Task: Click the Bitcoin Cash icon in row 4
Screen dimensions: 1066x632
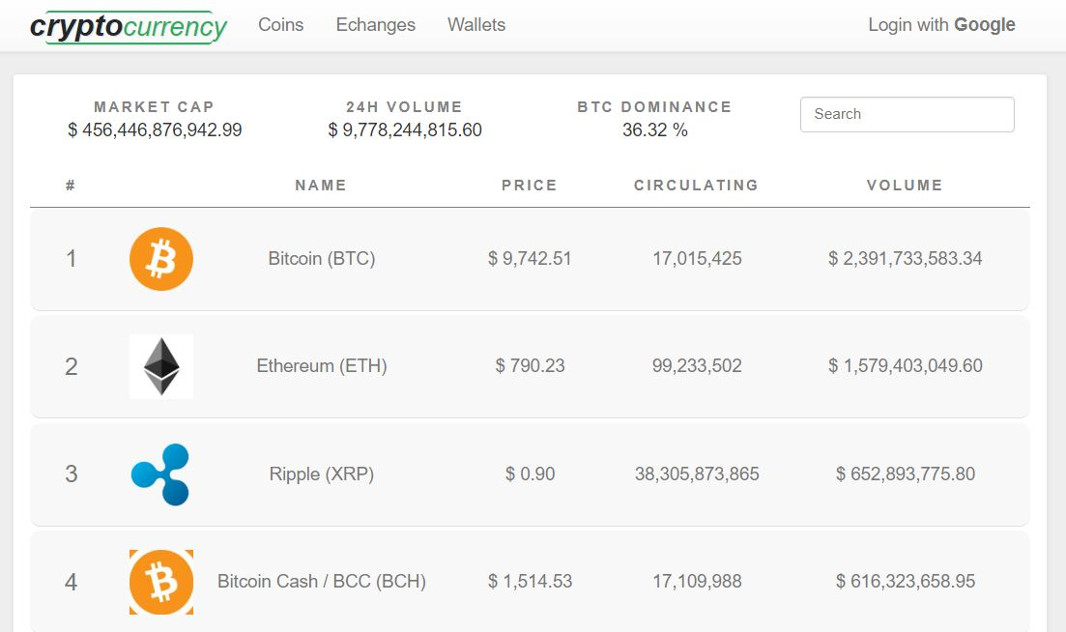Action: click(x=161, y=582)
